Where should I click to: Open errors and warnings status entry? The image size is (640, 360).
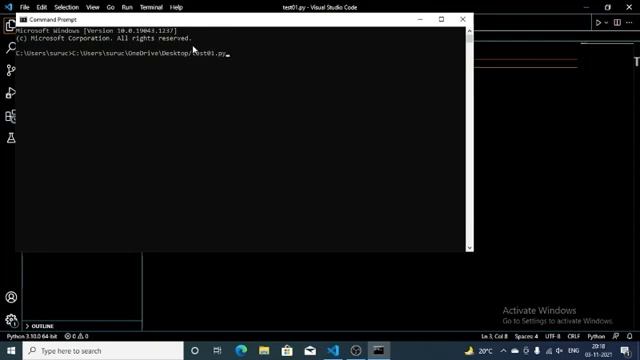[x=76, y=336]
